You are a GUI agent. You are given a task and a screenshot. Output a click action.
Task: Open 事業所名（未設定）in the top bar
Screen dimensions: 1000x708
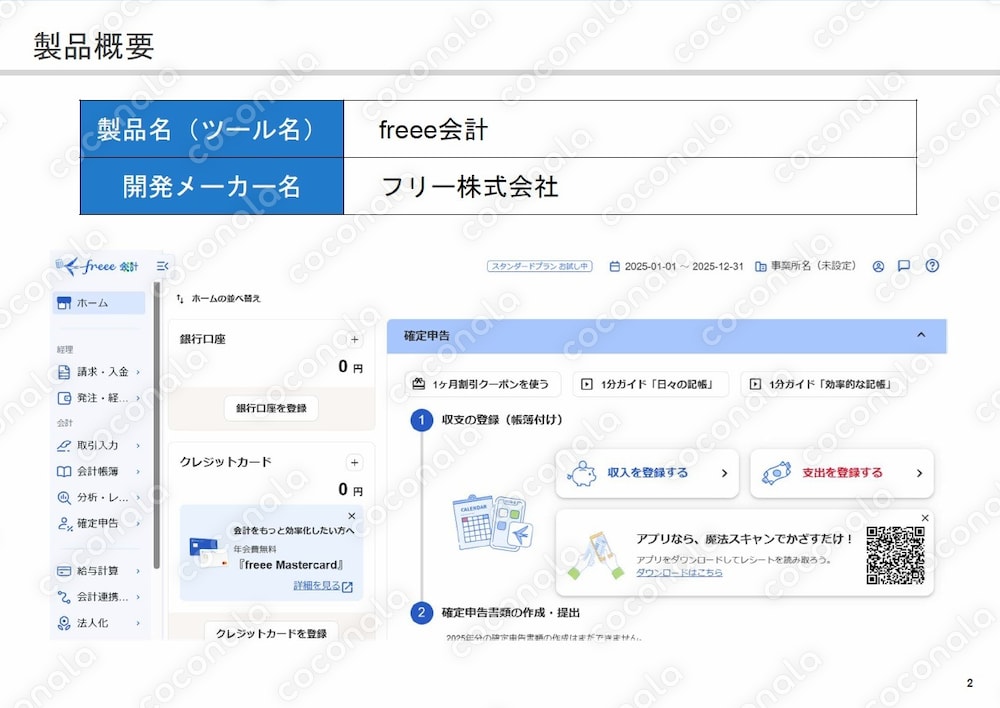[811, 266]
